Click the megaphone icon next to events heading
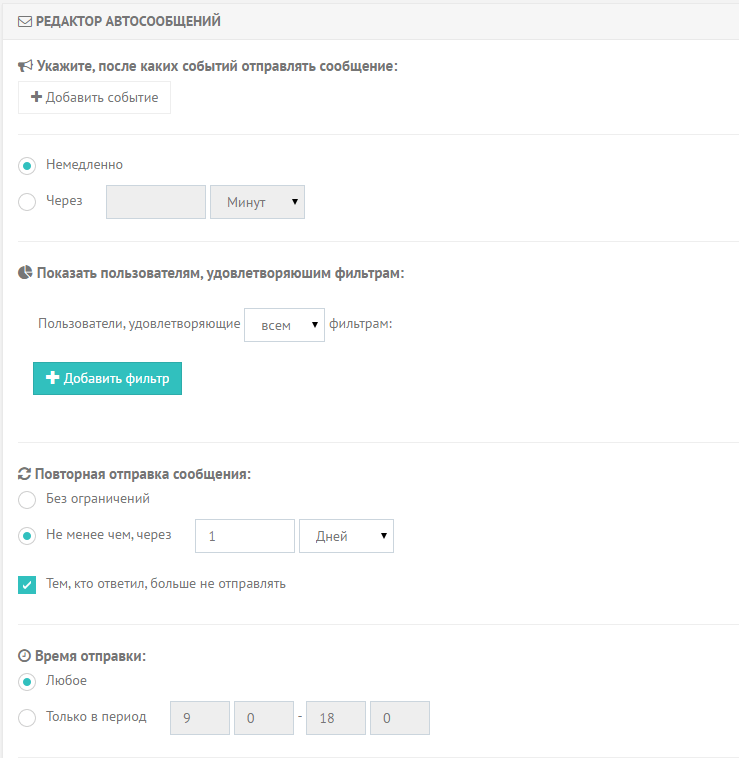This screenshot has width=739, height=758. [x=25, y=66]
